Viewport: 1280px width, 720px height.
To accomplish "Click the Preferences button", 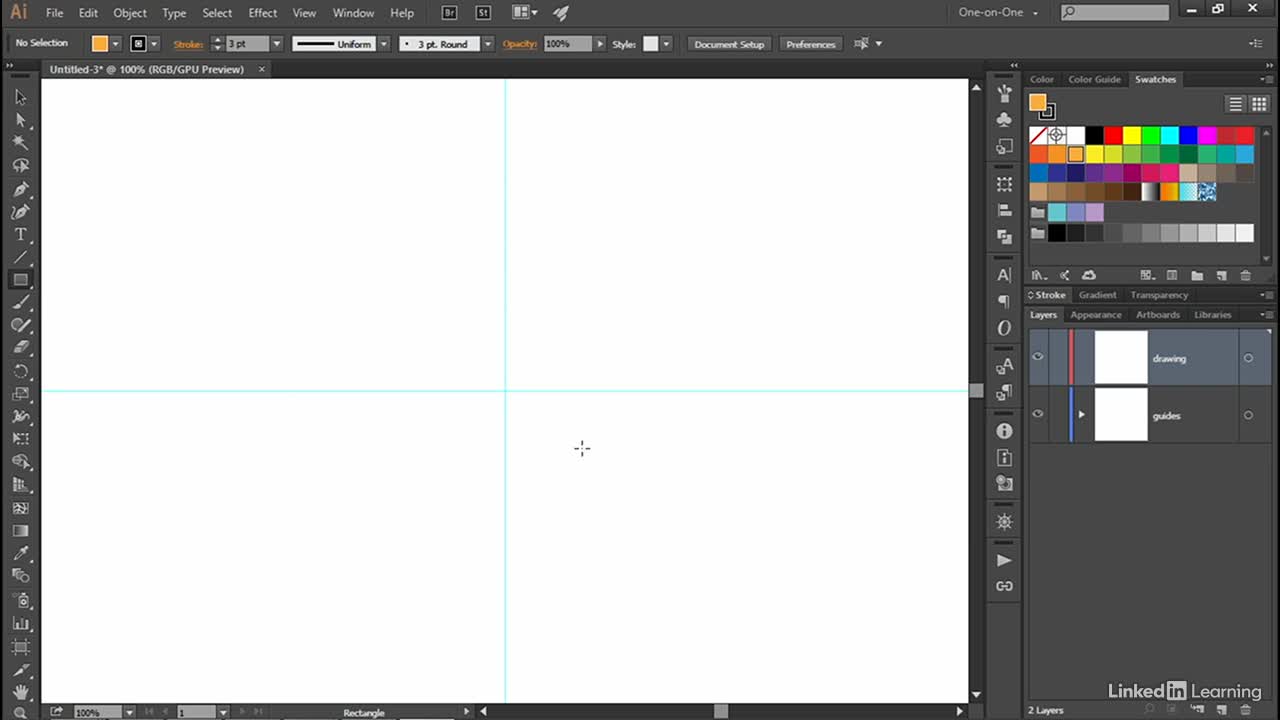I will (810, 44).
